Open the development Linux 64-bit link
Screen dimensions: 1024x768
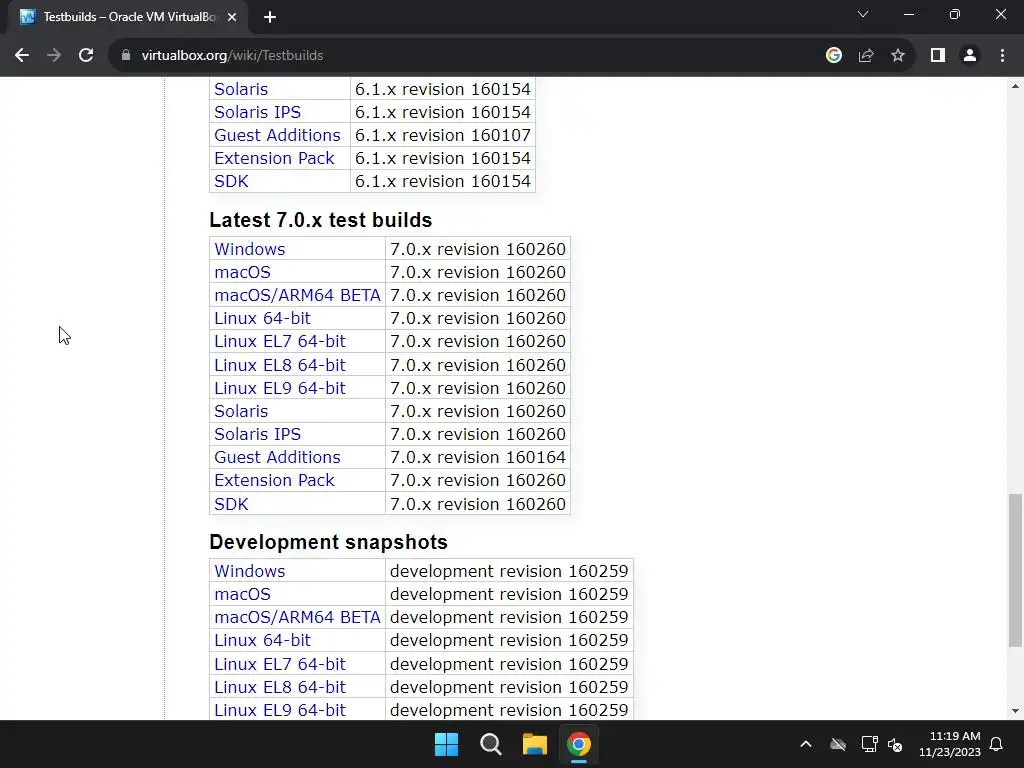263,640
